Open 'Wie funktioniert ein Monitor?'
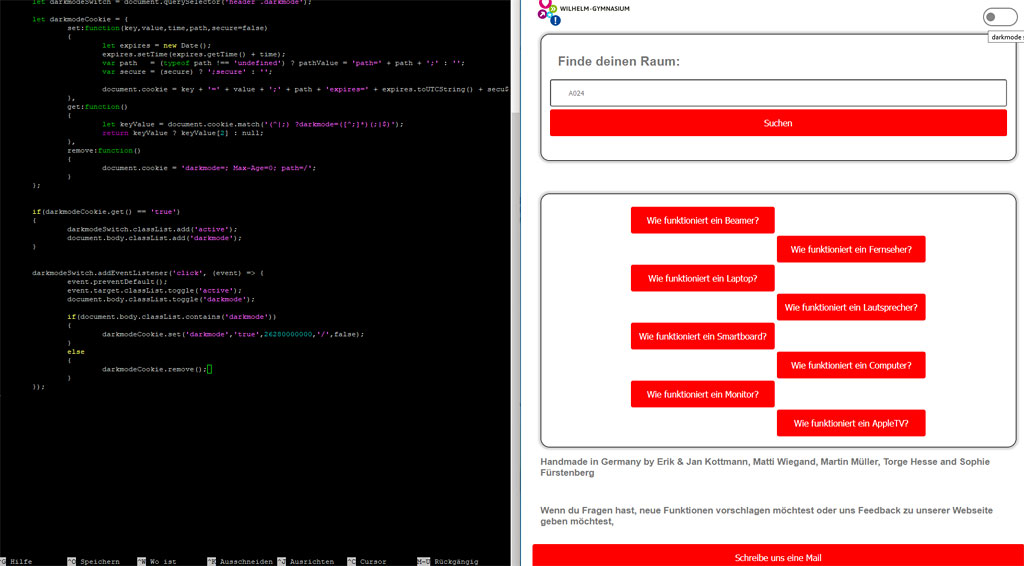 click(x=702, y=394)
